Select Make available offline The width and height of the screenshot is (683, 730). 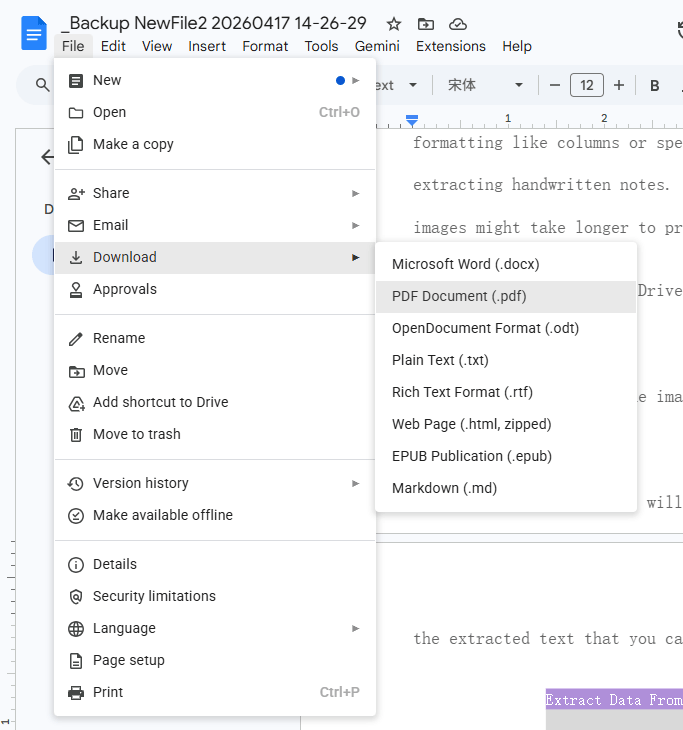tap(215, 515)
